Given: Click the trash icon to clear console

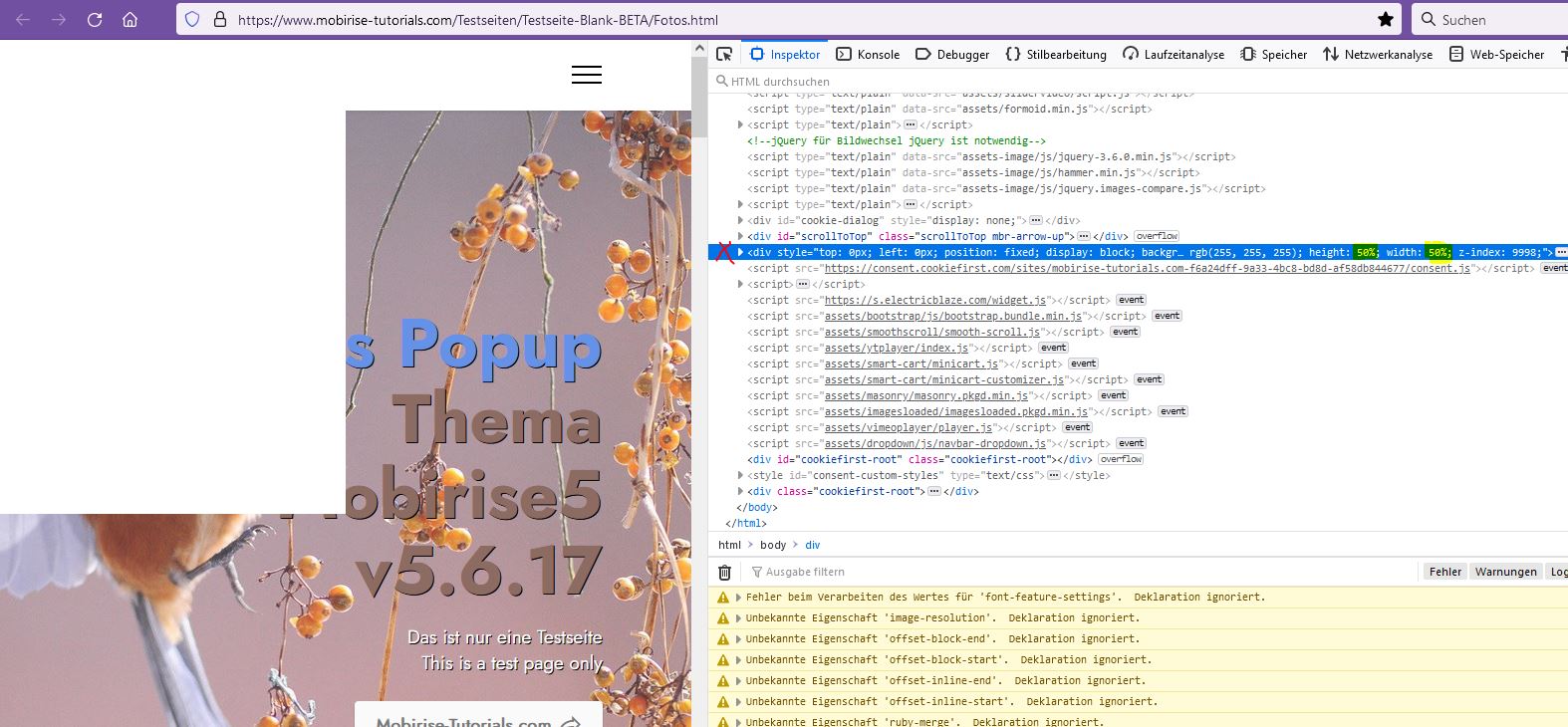Looking at the screenshot, I should click(x=724, y=573).
